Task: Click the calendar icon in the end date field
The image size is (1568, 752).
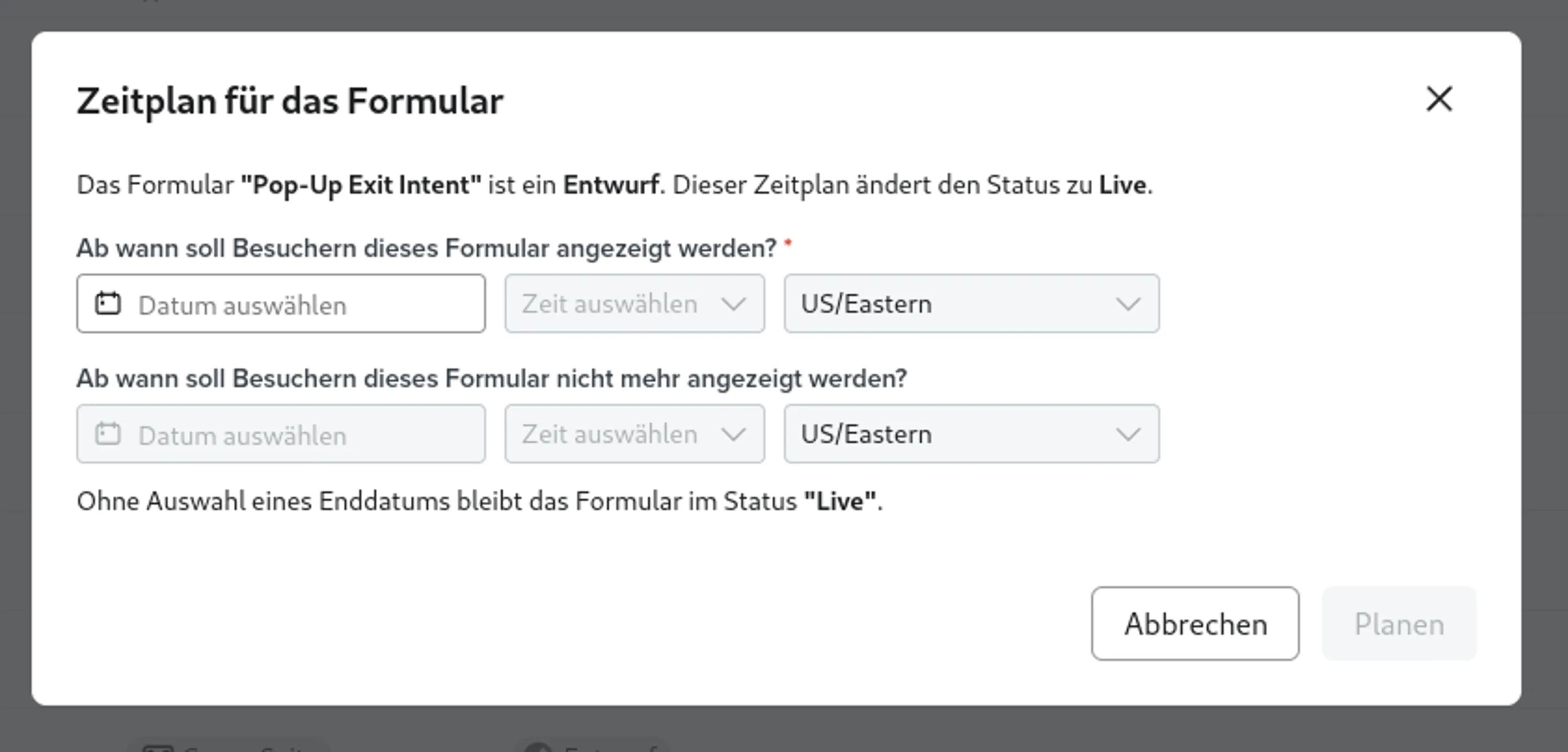Action: click(108, 434)
